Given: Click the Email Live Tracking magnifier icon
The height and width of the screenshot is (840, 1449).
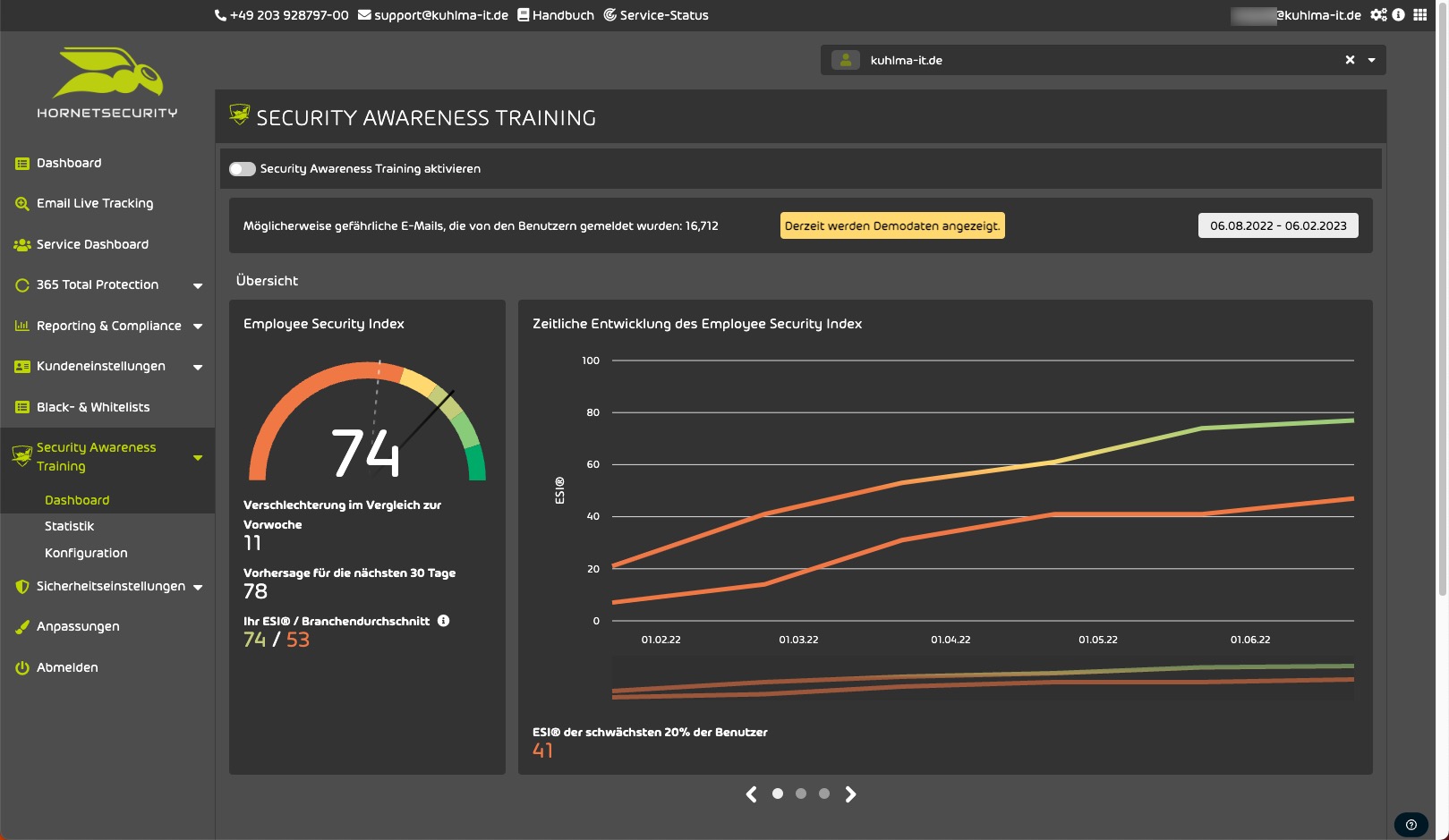Looking at the screenshot, I should point(22,204).
